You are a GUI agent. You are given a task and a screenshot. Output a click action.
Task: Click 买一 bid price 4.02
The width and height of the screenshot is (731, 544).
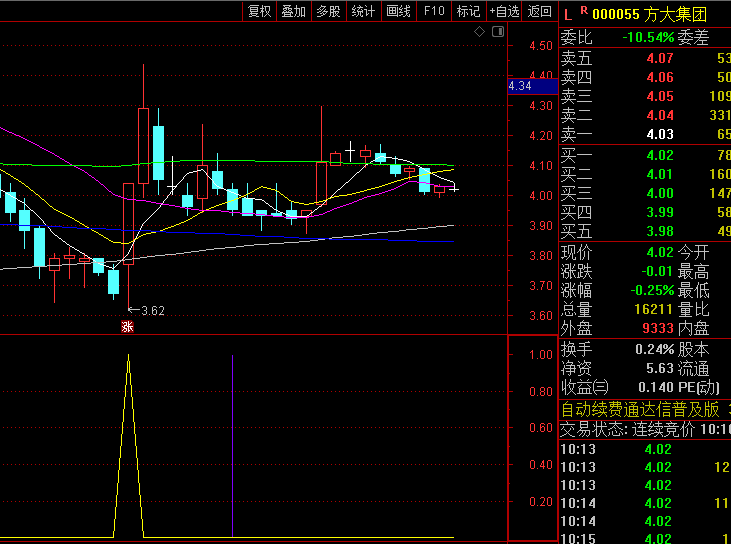pos(660,155)
